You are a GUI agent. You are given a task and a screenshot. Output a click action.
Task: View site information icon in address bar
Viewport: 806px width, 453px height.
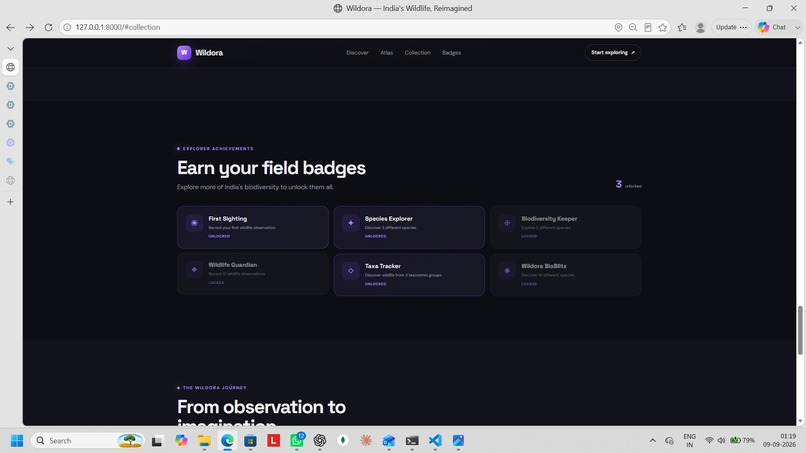coord(67,27)
